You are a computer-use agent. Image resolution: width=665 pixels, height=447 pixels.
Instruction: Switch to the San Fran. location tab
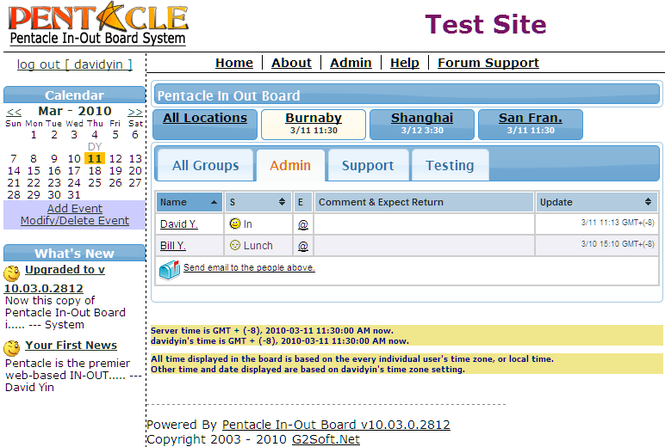[531, 124]
